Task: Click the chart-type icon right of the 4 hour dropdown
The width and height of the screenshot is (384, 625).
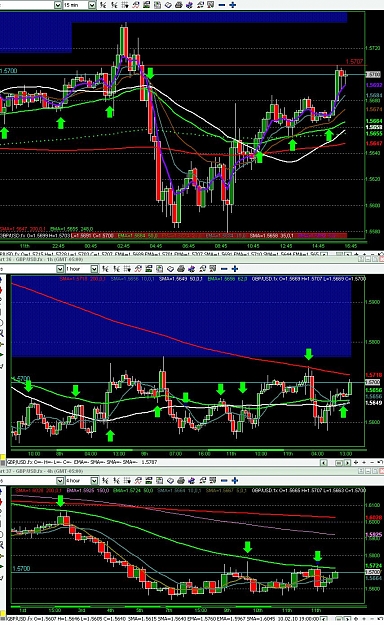Action: (106, 480)
